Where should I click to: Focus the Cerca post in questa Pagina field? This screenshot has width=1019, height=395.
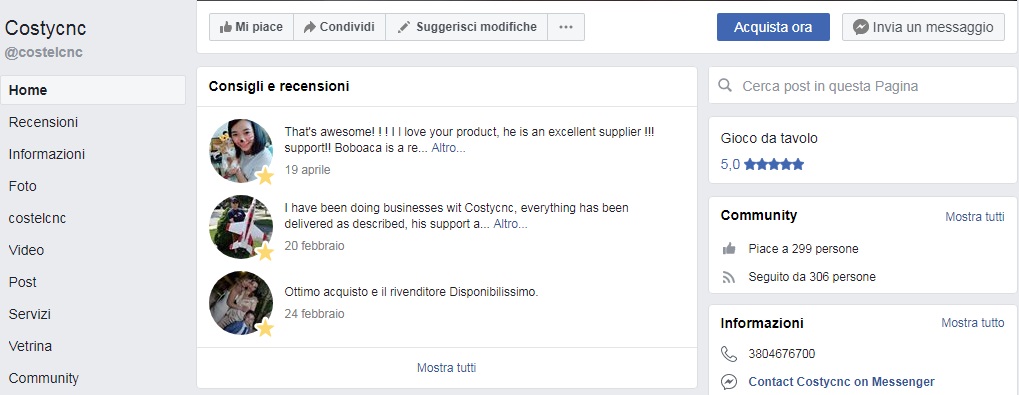[x=862, y=86]
